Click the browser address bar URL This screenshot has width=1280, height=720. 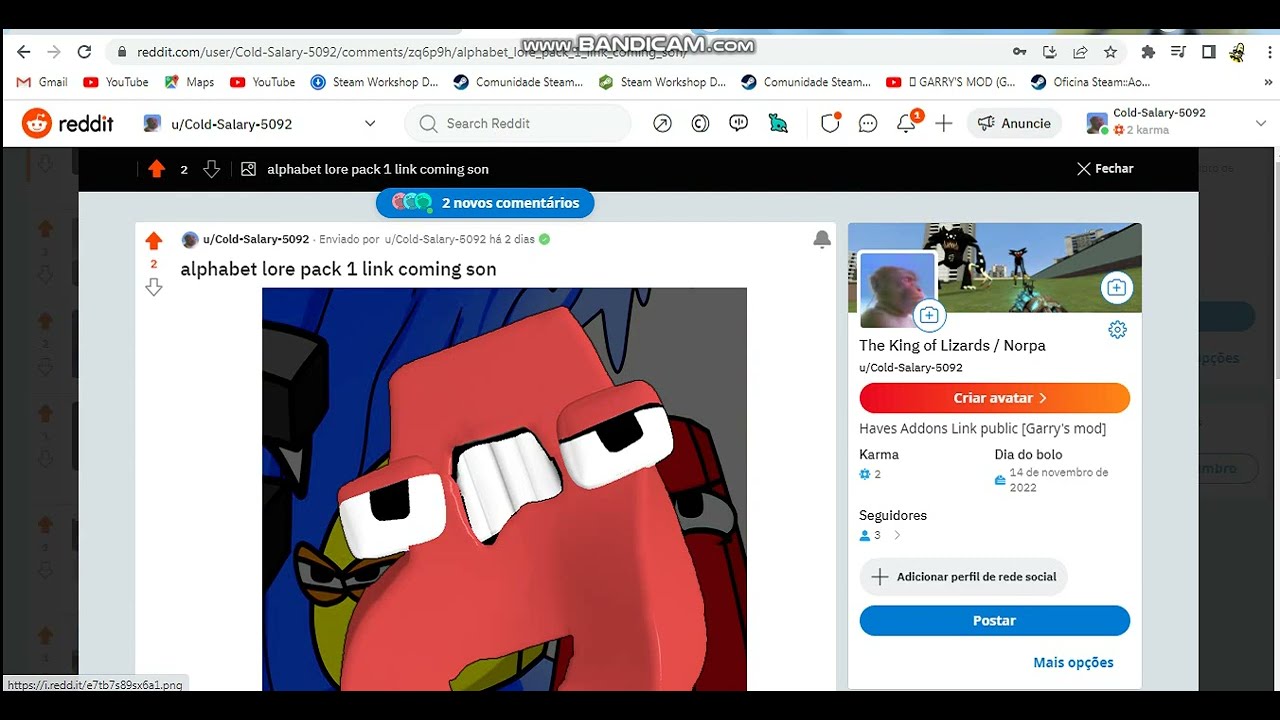pos(411,52)
